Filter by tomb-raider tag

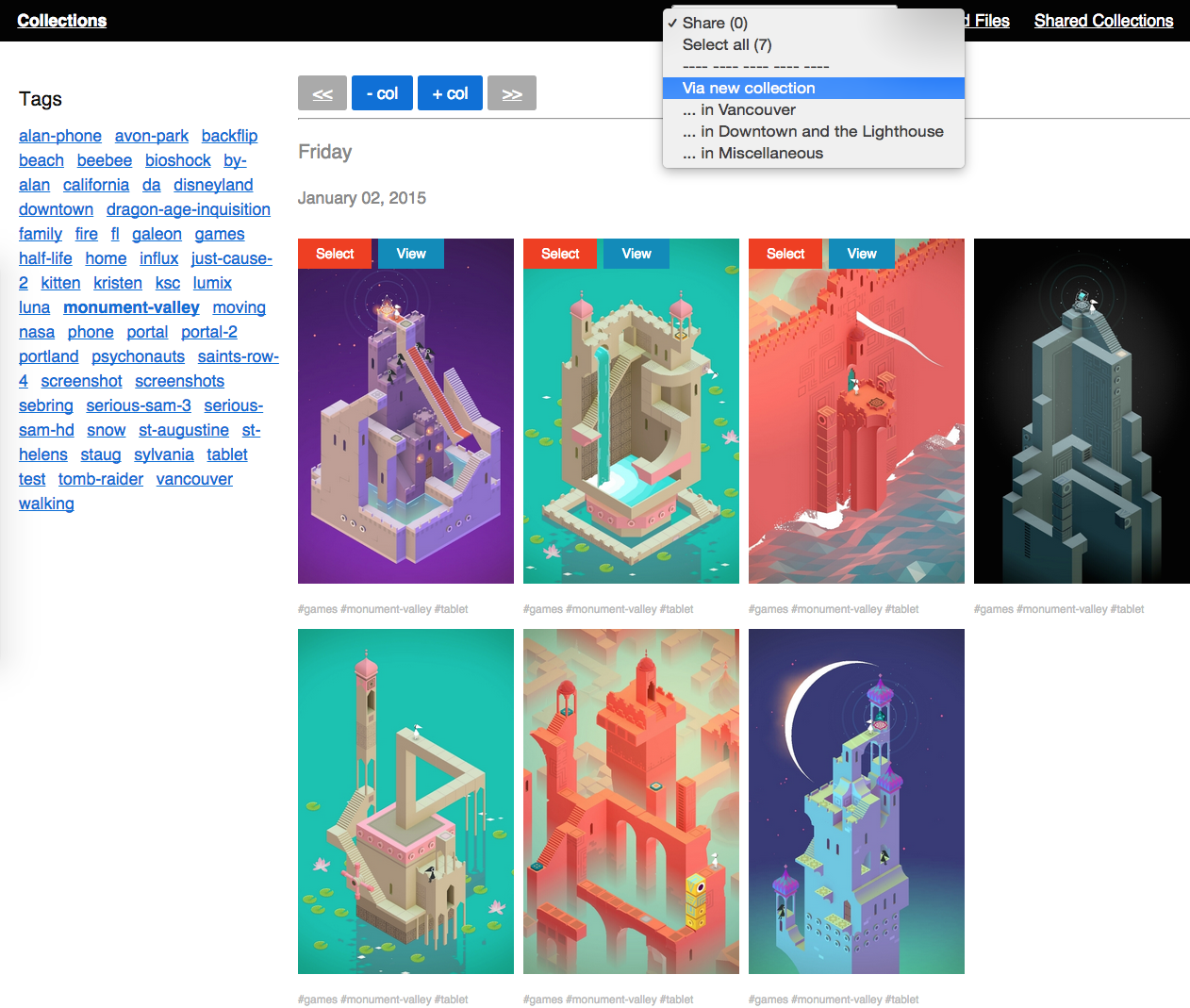click(x=101, y=479)
